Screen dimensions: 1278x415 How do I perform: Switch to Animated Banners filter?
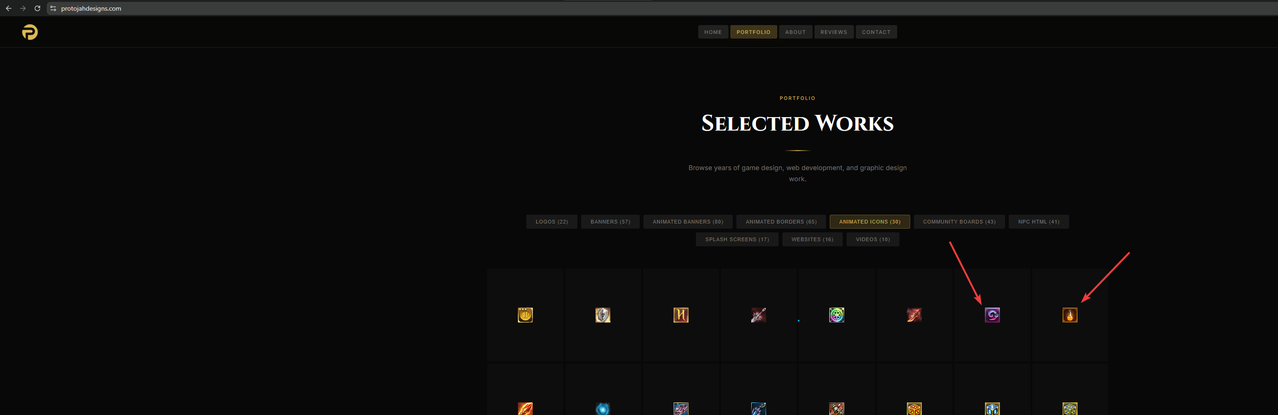tap(688, 222)
